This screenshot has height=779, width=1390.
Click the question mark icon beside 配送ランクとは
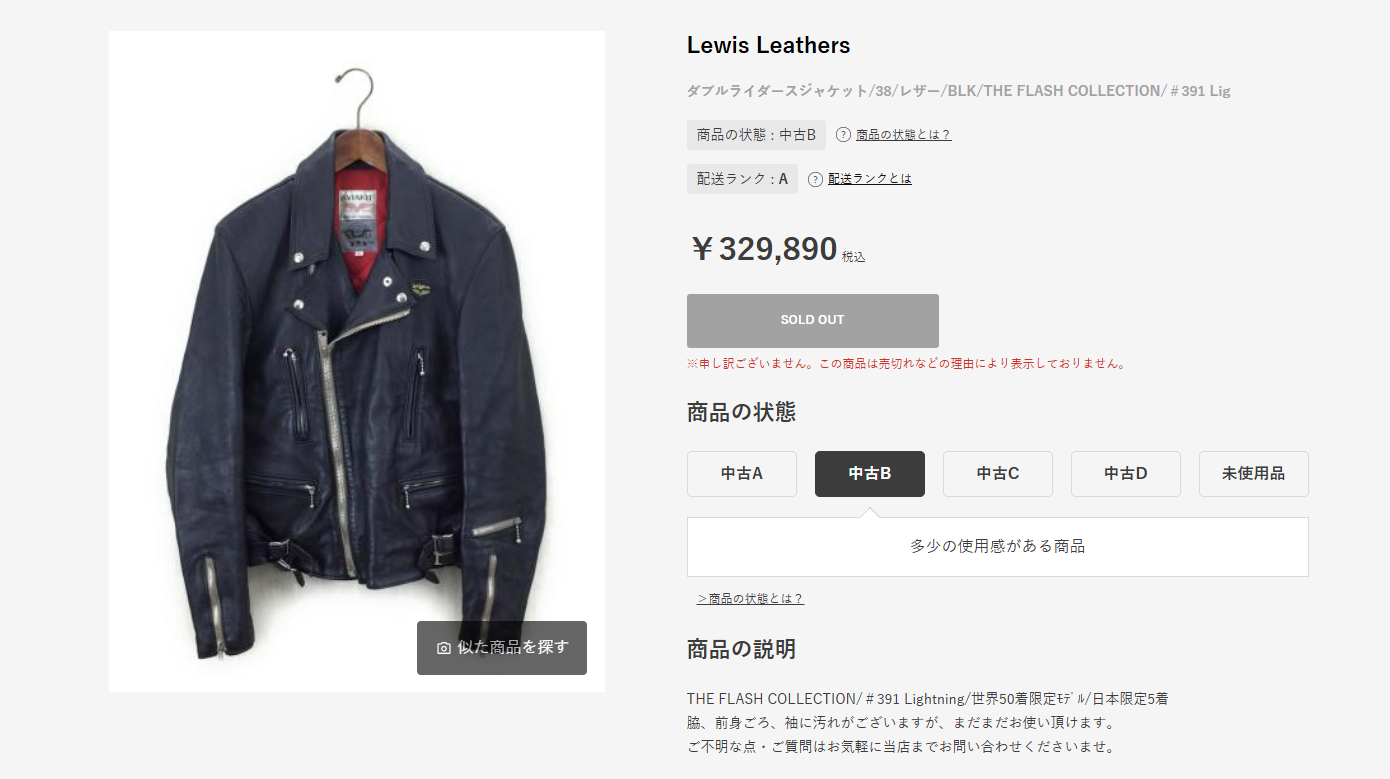point(815,179)
